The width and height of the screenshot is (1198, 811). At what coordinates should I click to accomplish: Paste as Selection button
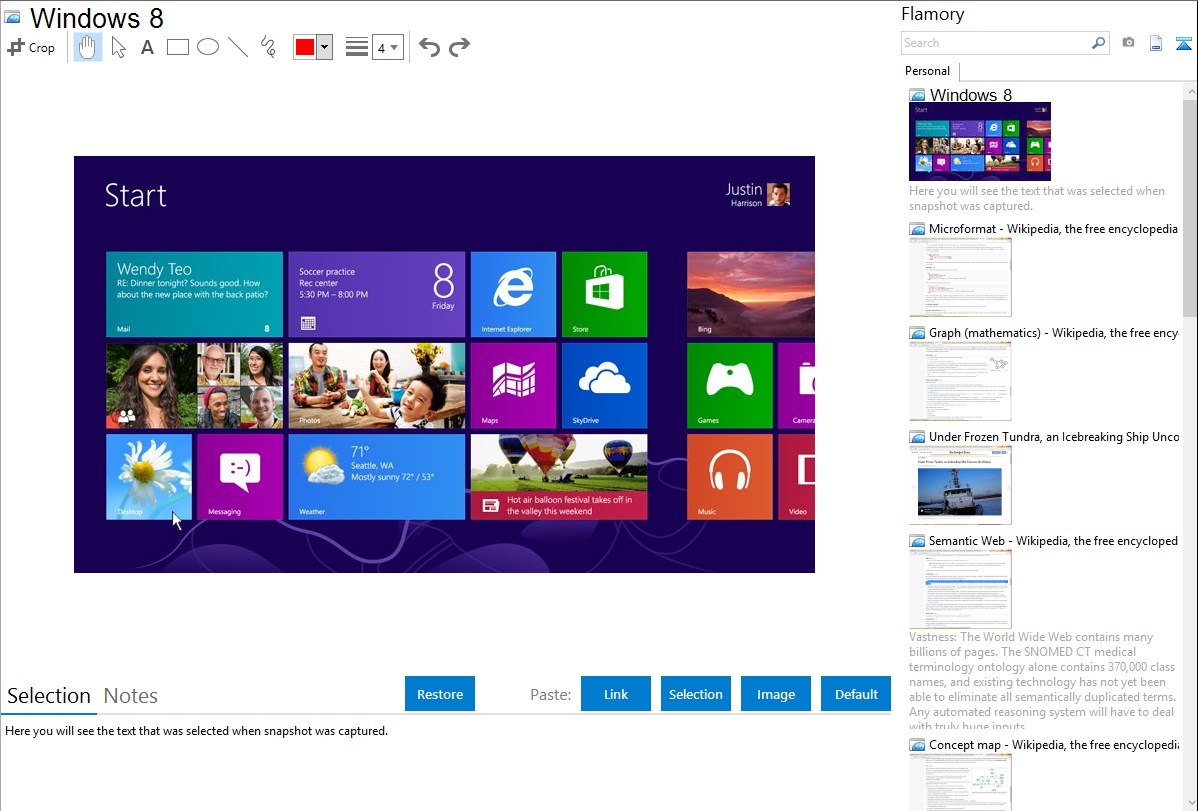click(x=695, y=694)
